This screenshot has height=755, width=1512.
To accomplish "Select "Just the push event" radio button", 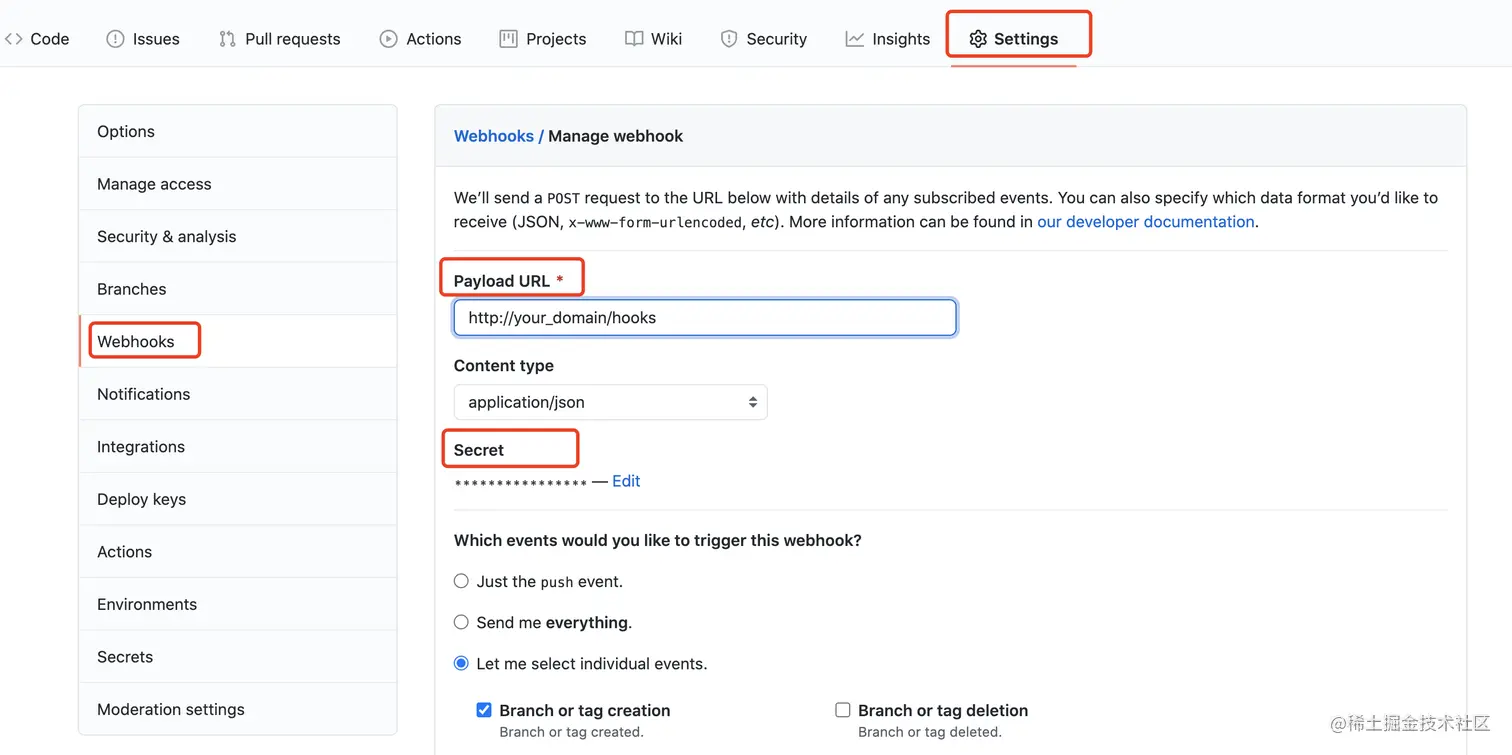I will (x=461, y=581).
